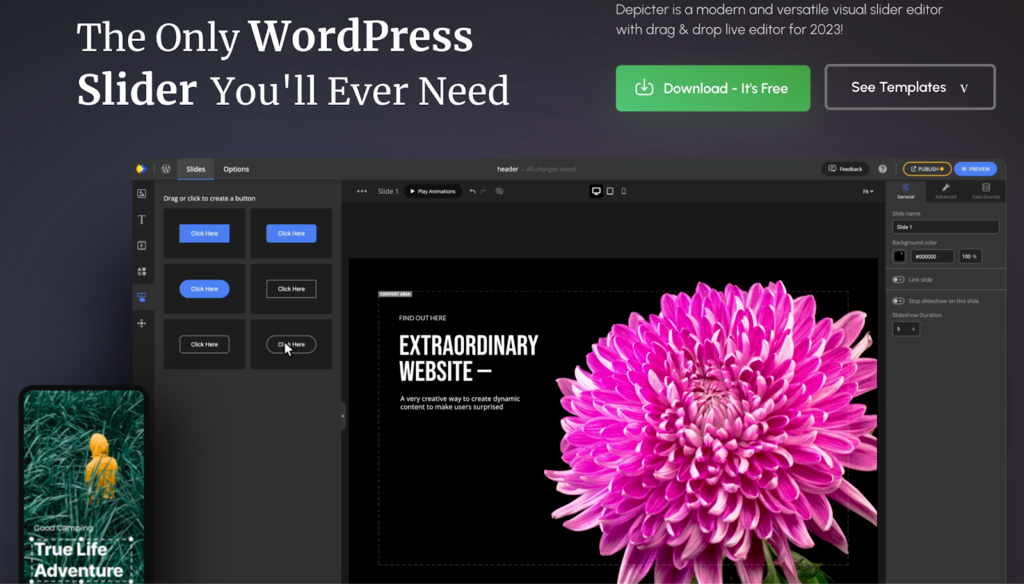This screenshot has height=584, width=1024.
Task: Click the Slide name input field
Action: click(945, 226)
